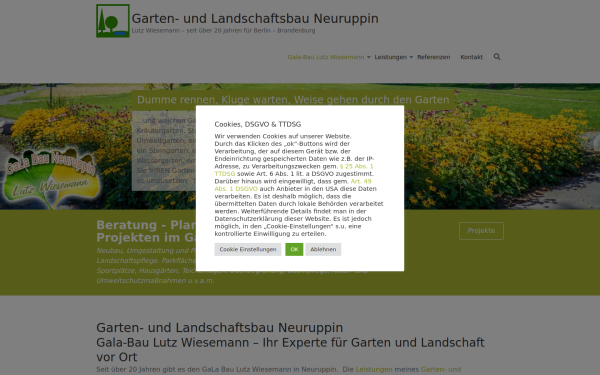The height and width of the screenshot is (375, 600).
Task: Expand the Gala-Bau Lutz Wiesemann submenu arrow
Action: click(368, 57)
